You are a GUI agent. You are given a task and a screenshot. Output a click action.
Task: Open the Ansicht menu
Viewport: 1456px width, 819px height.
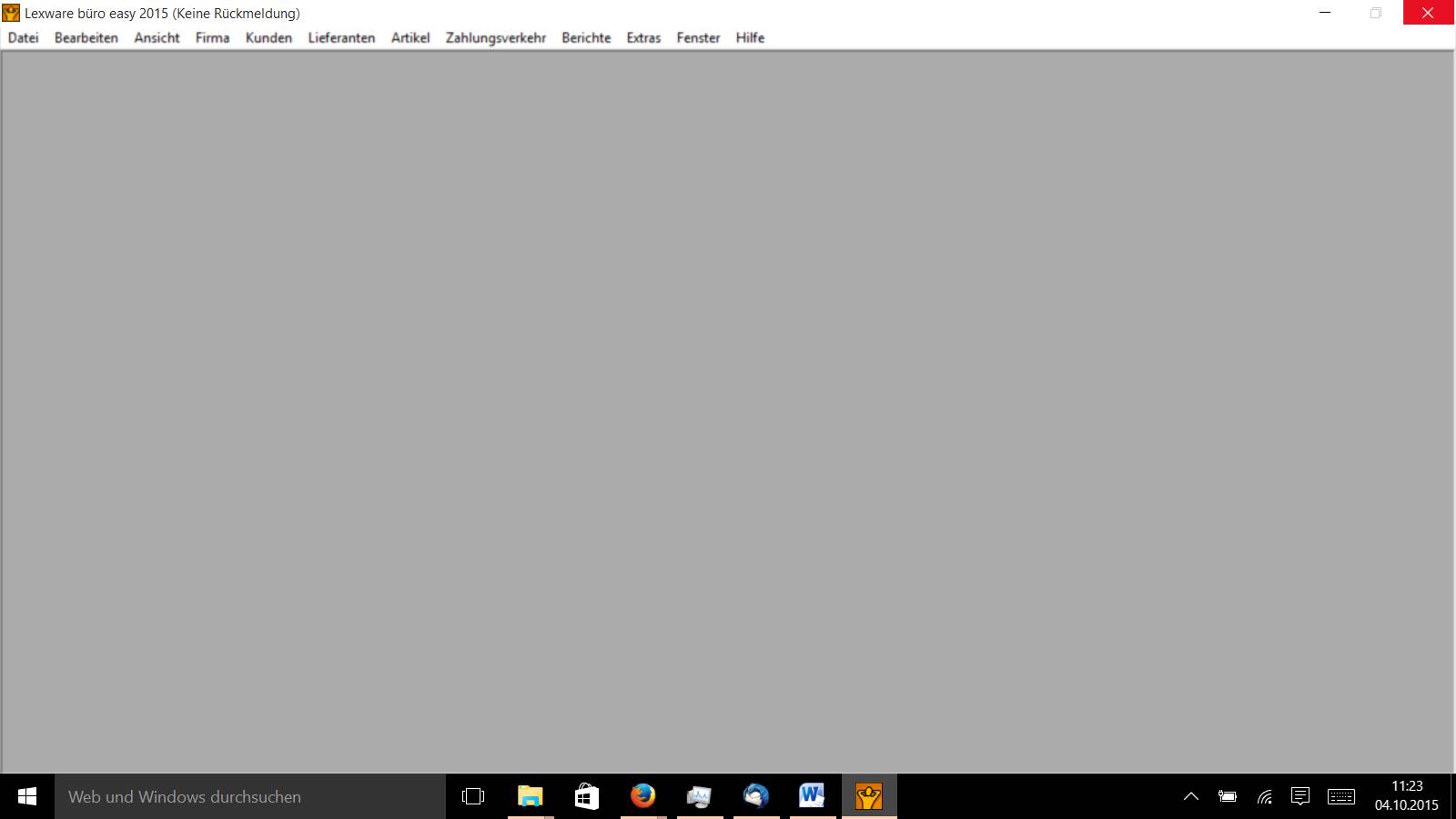point(157,37)
